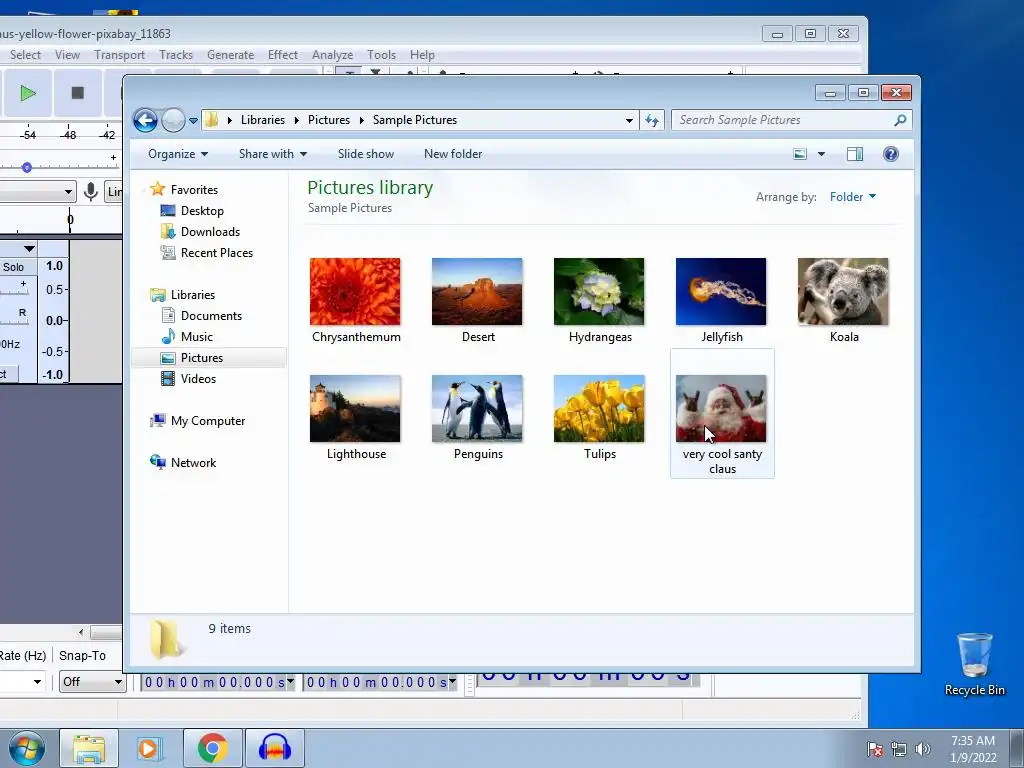The image size is (1024, 768).
Task: Click the Solo button on Audacity track
Action: 16,266
